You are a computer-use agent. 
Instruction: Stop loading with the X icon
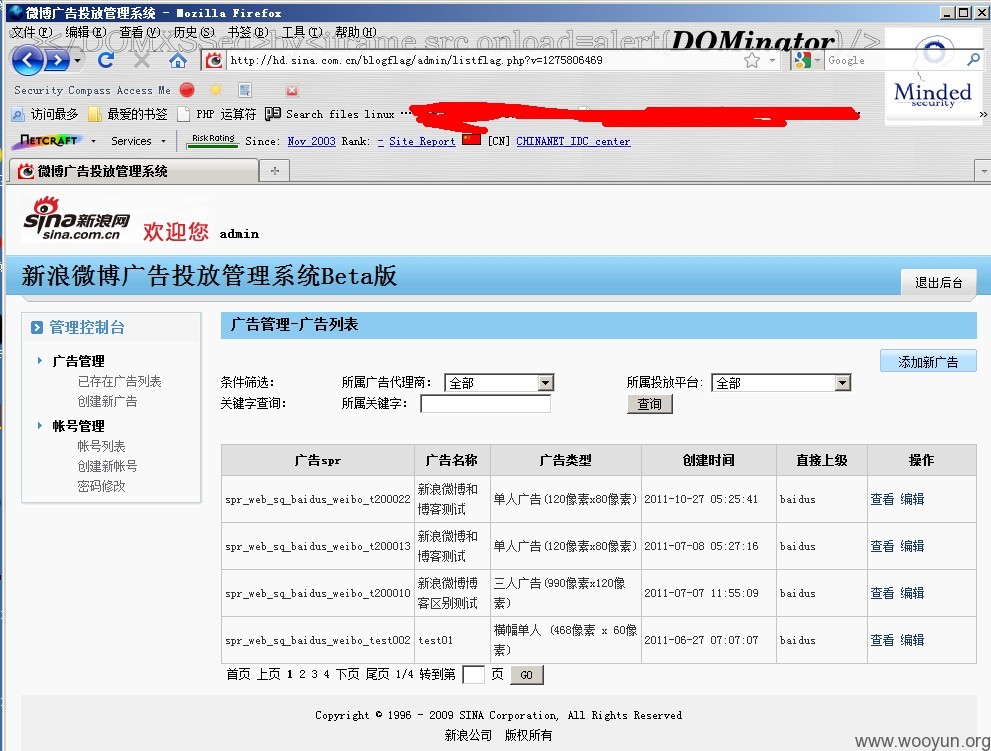pos(142,61)
